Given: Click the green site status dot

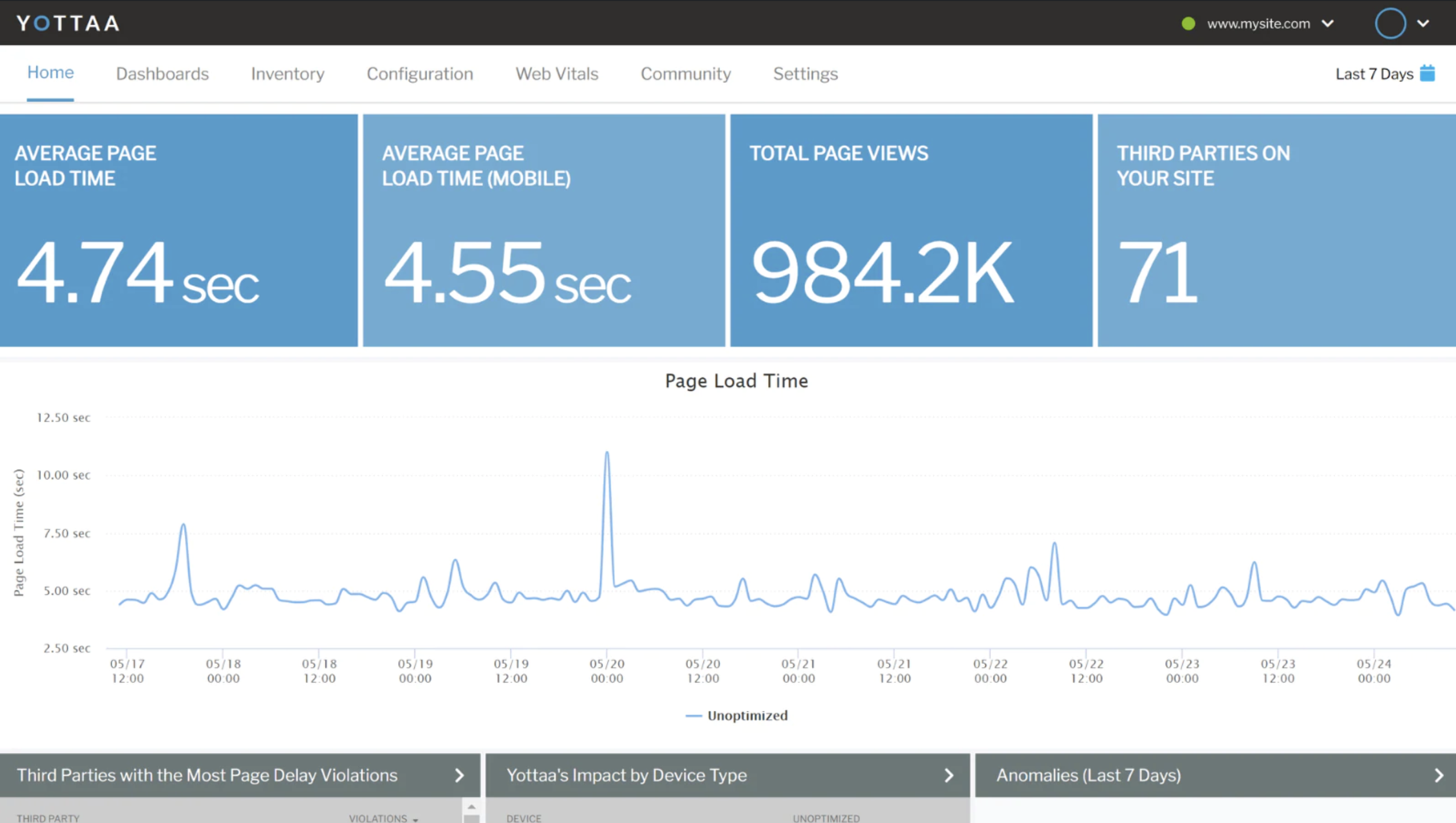Looking at the screenshot, I should [x=1188, y=24].
